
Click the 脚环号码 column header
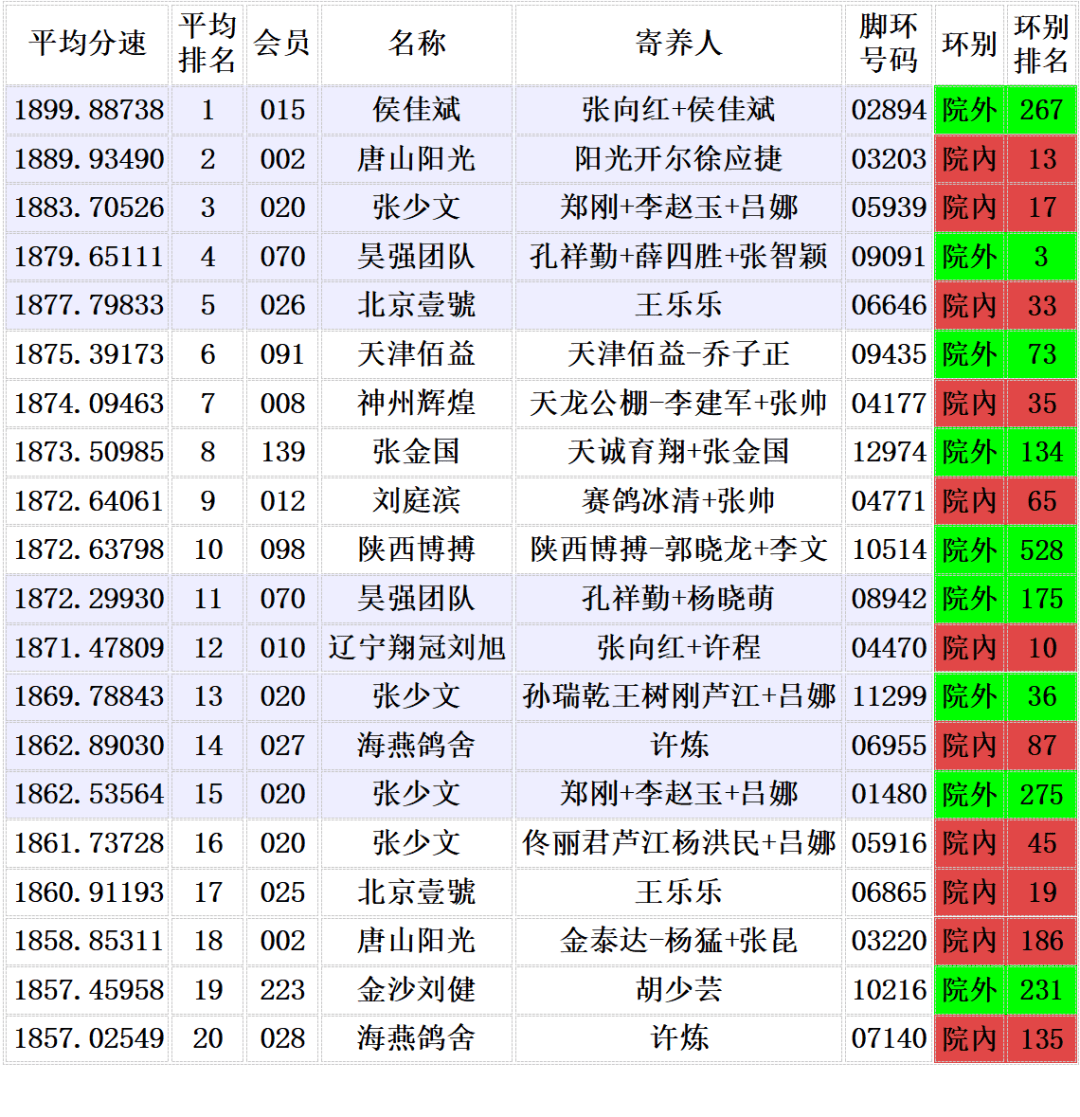(888, 44)
